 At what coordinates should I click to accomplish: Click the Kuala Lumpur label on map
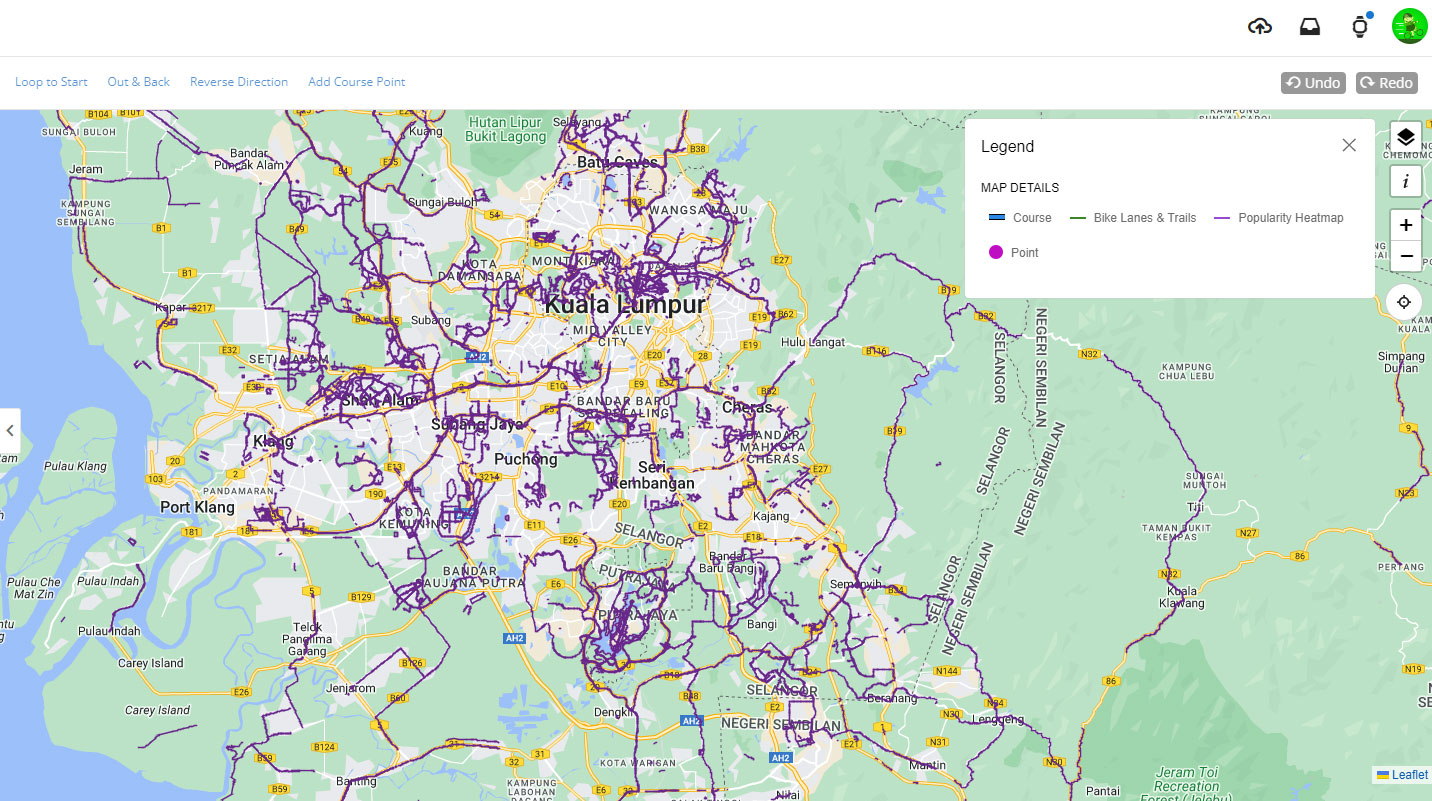(625, 304)
